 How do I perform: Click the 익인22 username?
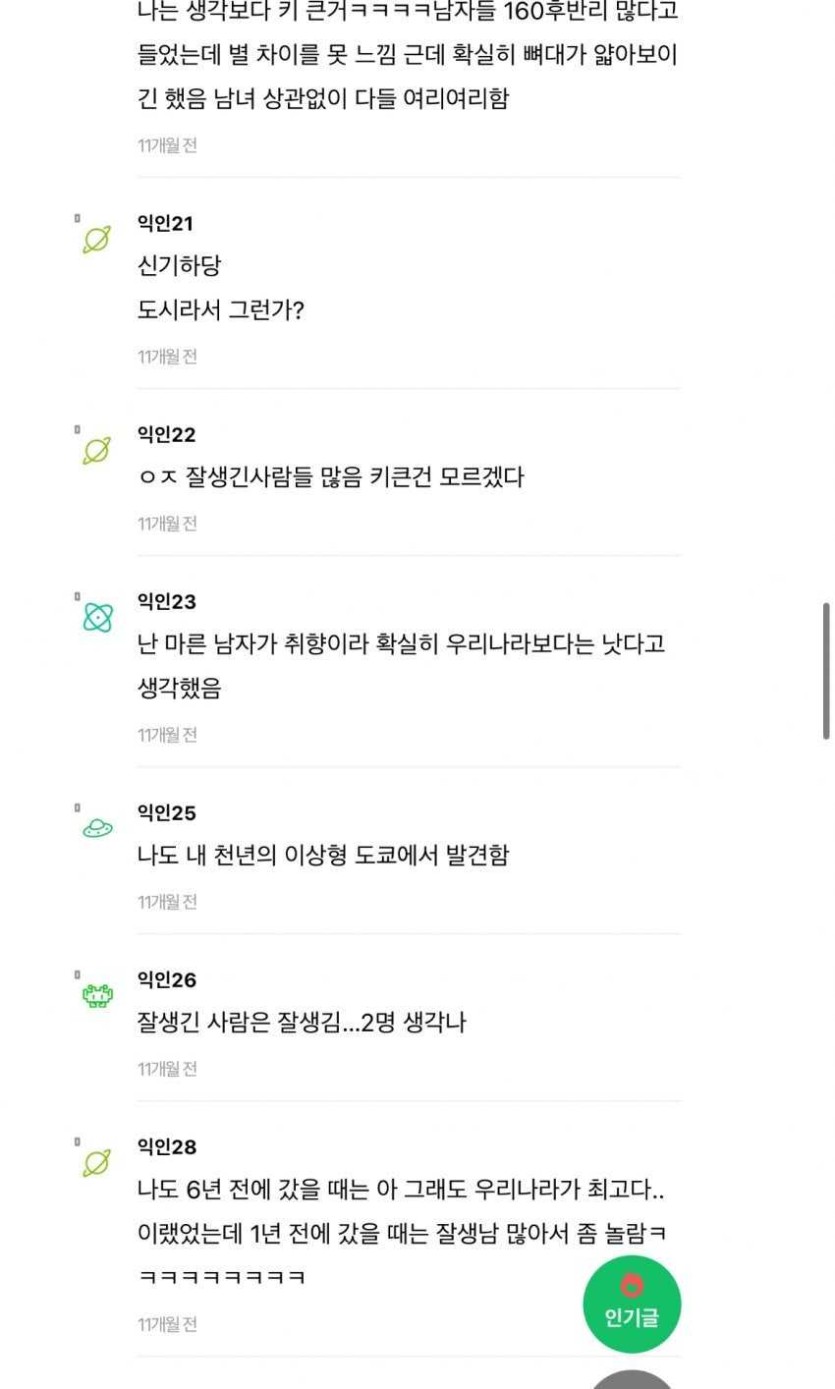pos(166,435)
